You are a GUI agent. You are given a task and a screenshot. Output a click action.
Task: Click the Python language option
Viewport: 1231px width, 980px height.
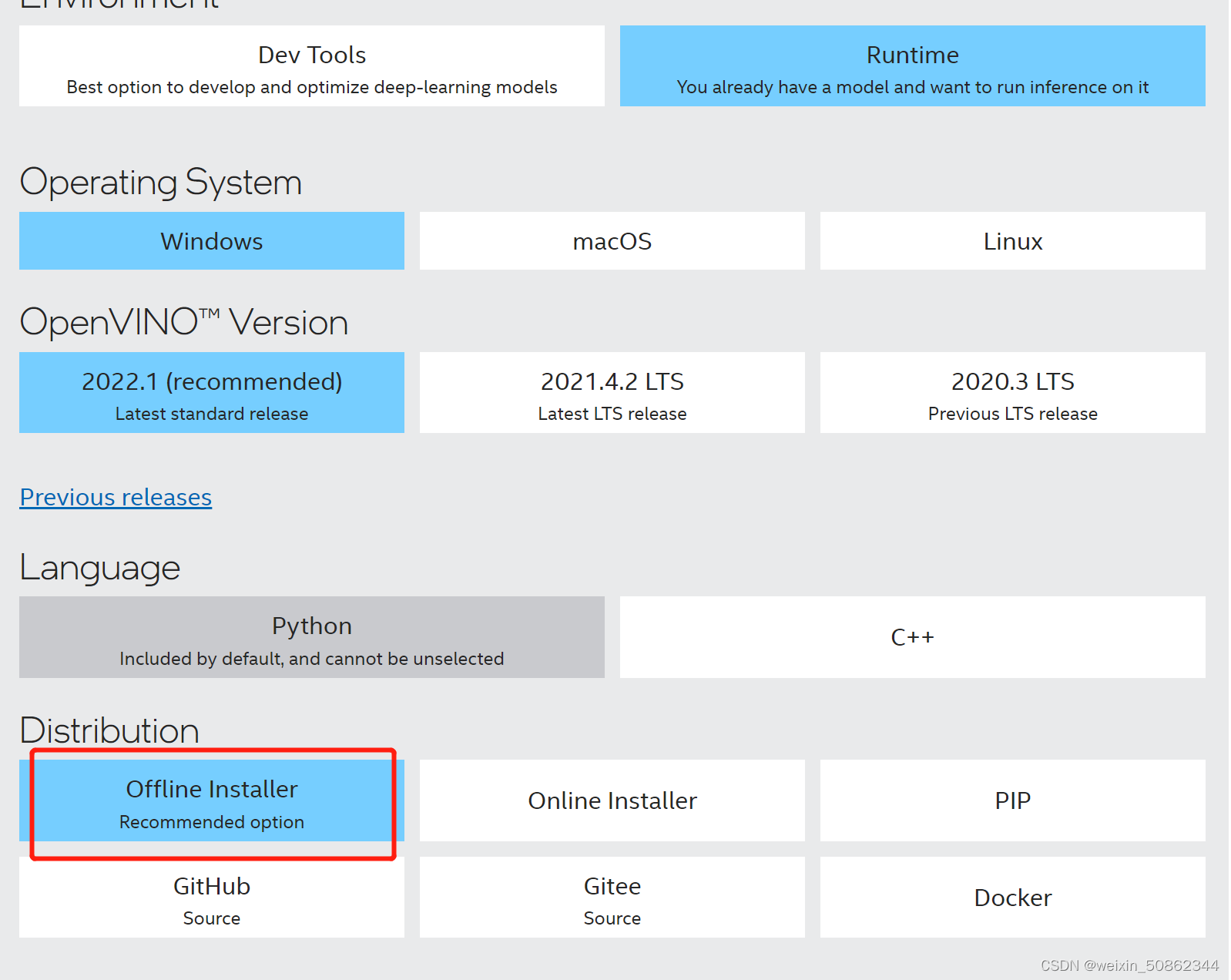tap(312, 637)
